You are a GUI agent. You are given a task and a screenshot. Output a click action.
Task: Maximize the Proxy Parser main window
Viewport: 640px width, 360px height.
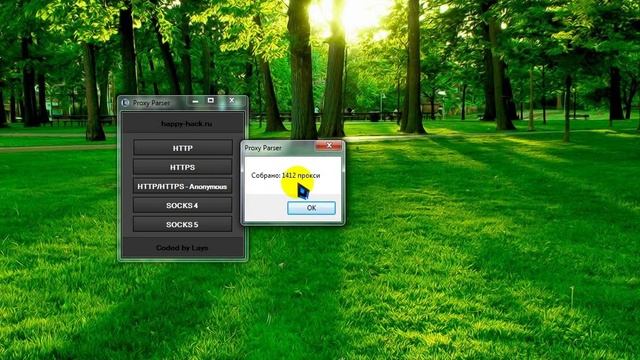click(x=211, y=100)
